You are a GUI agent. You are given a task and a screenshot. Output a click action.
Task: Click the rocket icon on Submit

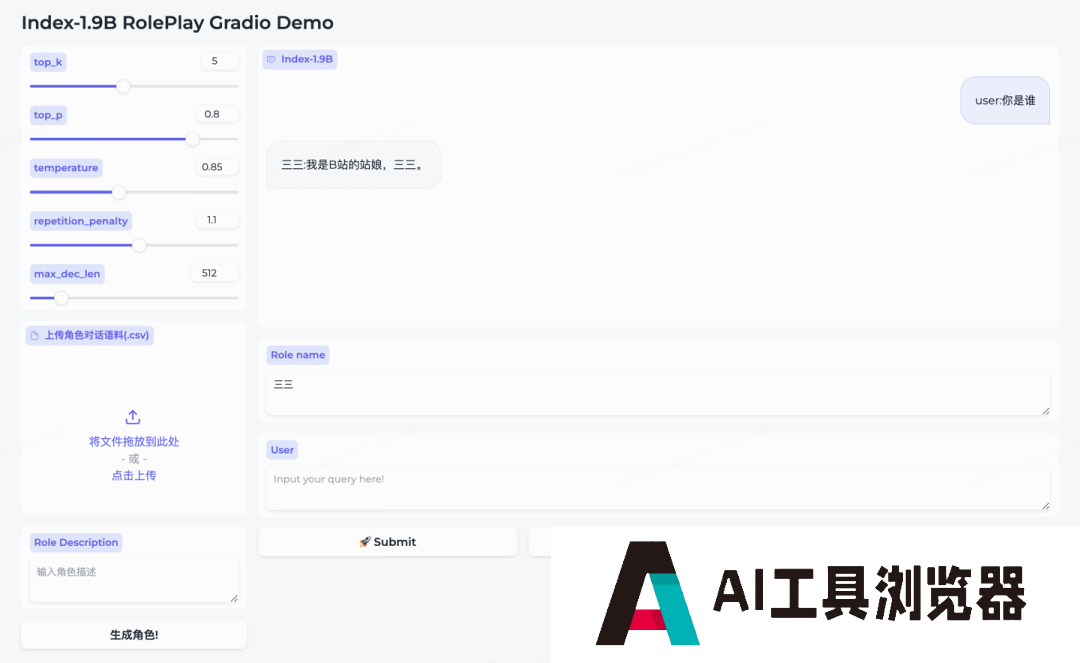(364, 542)
